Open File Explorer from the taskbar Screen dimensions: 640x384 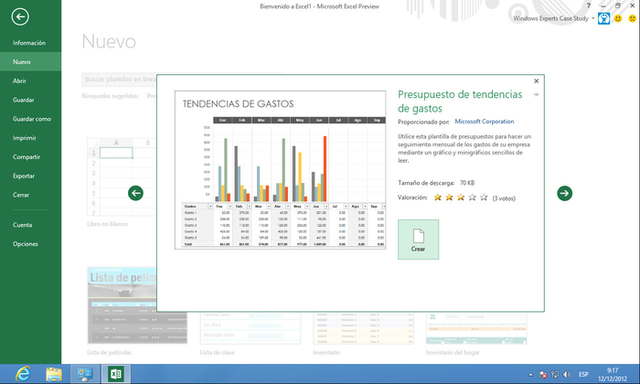click(54, 374)
